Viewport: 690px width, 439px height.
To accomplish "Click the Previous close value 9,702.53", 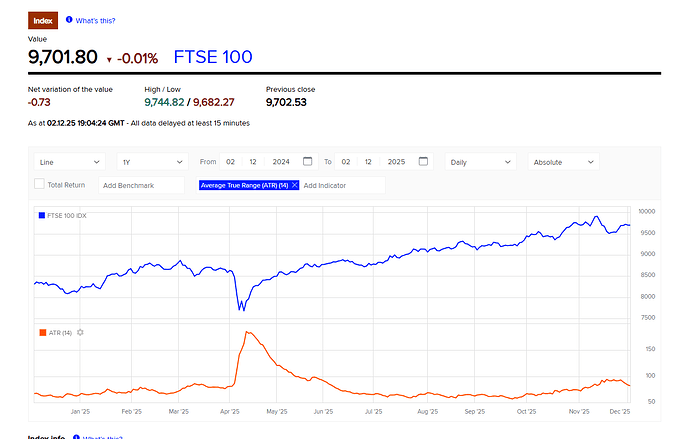I will tap(286, 102).
